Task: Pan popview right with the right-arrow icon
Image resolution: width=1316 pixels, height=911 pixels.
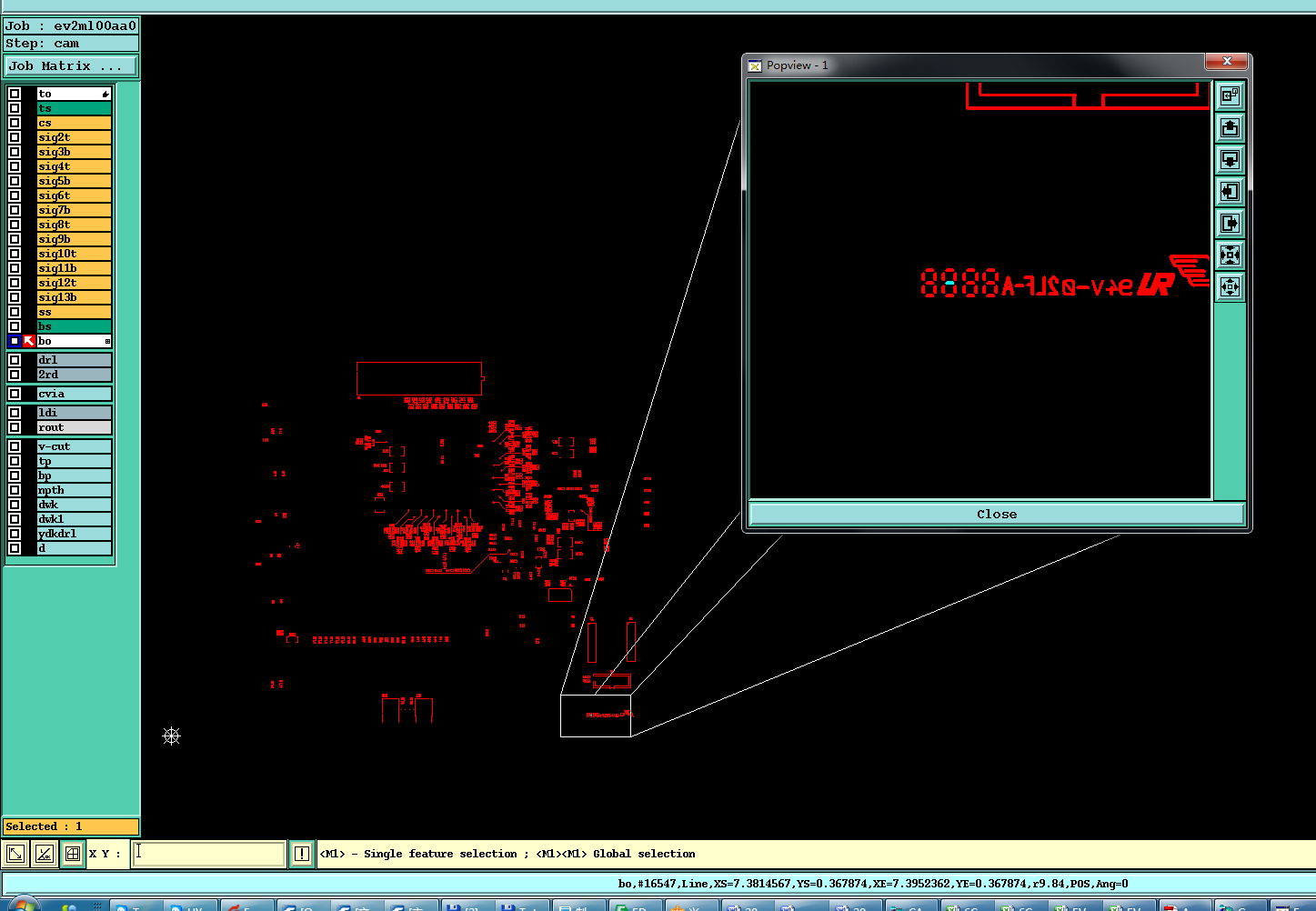Action: point(1230,223)
